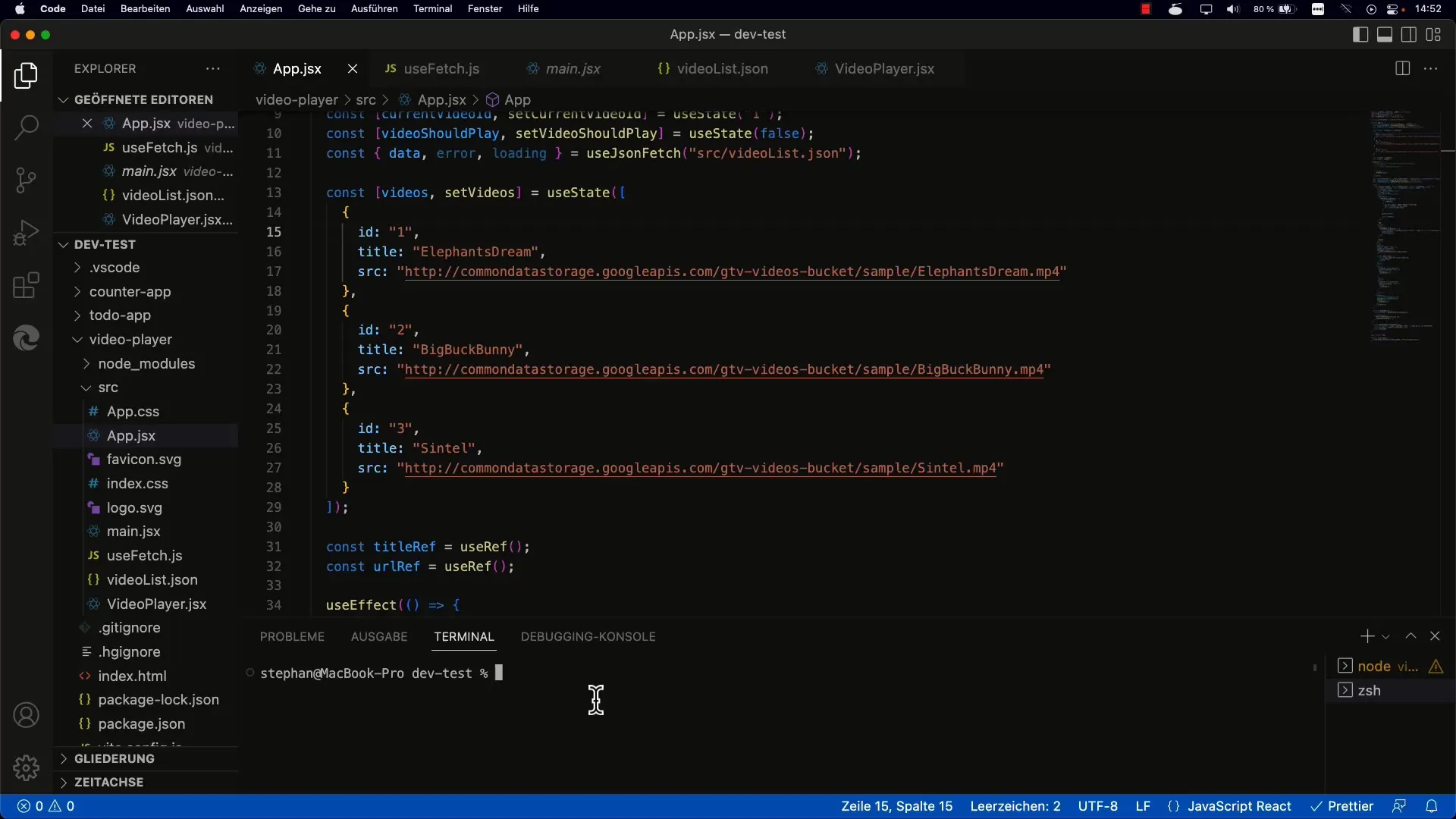Open the terminal launch profile dropdown arrow

[x=1385, y=637]
